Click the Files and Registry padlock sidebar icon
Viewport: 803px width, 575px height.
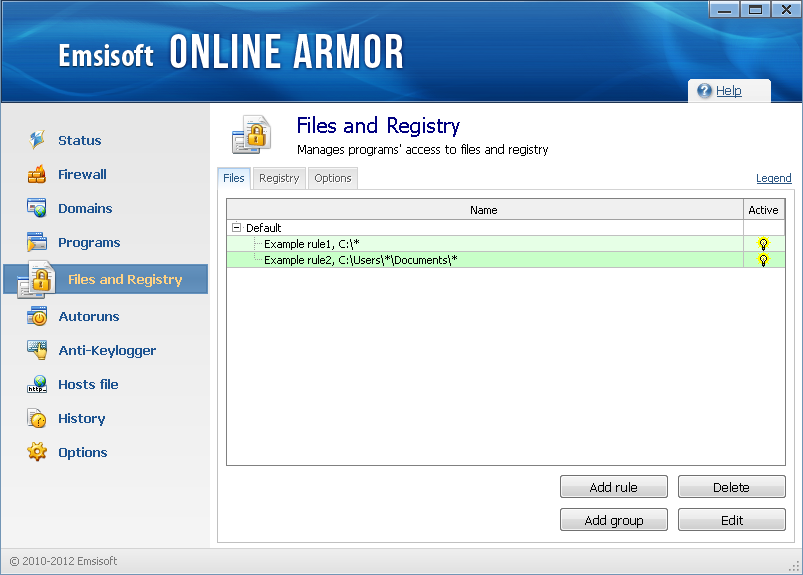coord(36,280)
